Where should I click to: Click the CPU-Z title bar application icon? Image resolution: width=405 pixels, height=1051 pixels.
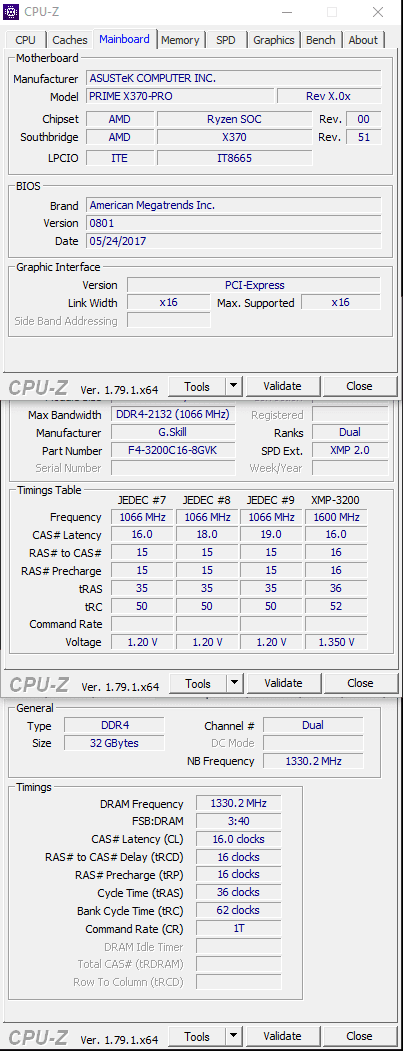pos(12,11)
